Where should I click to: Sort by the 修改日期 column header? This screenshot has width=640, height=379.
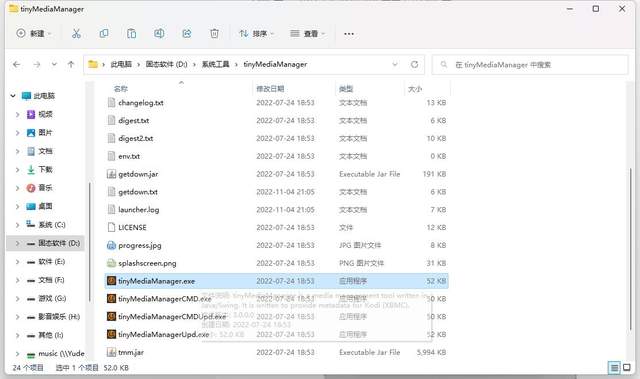coord(270,89)
